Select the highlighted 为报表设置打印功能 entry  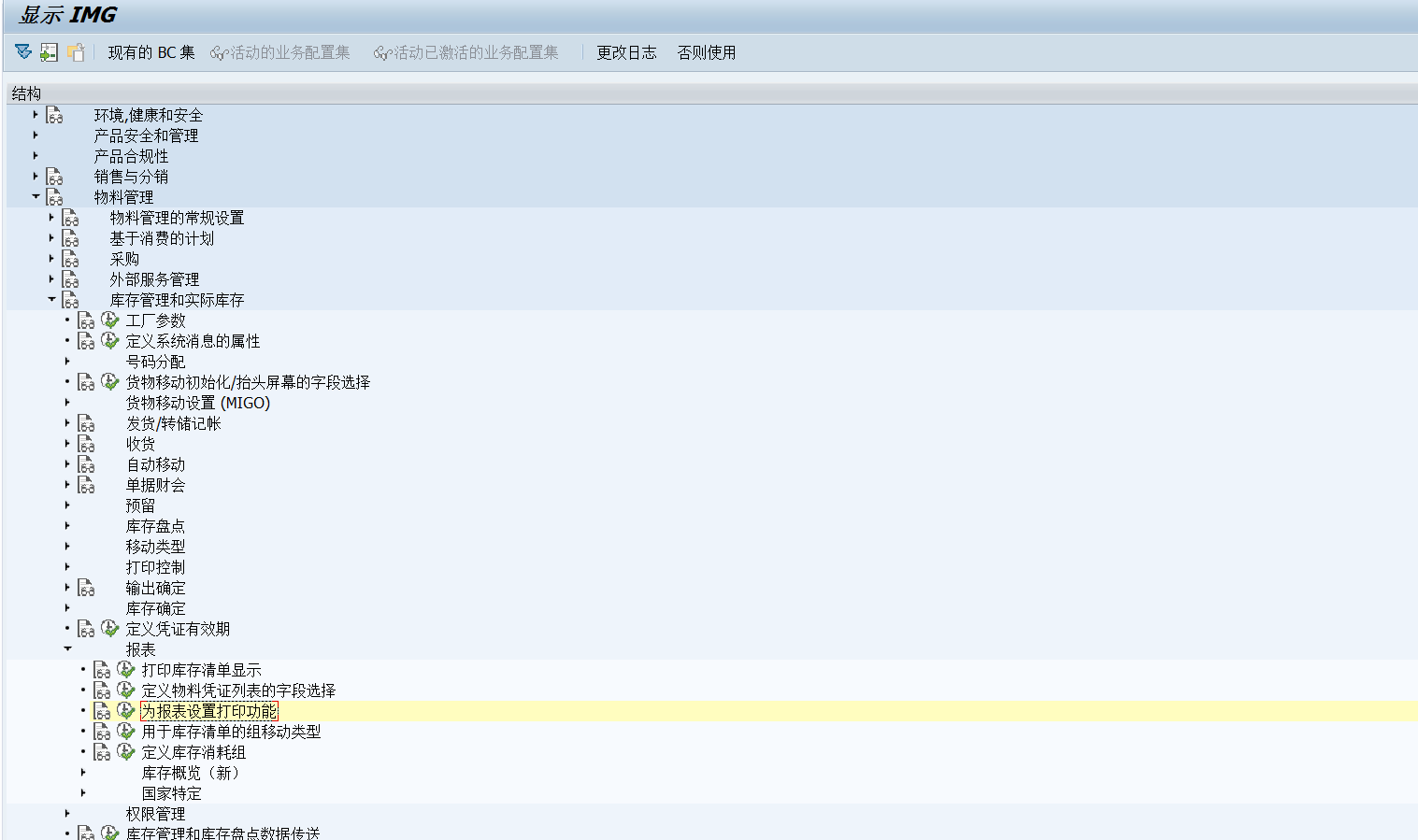coord(209,710)
